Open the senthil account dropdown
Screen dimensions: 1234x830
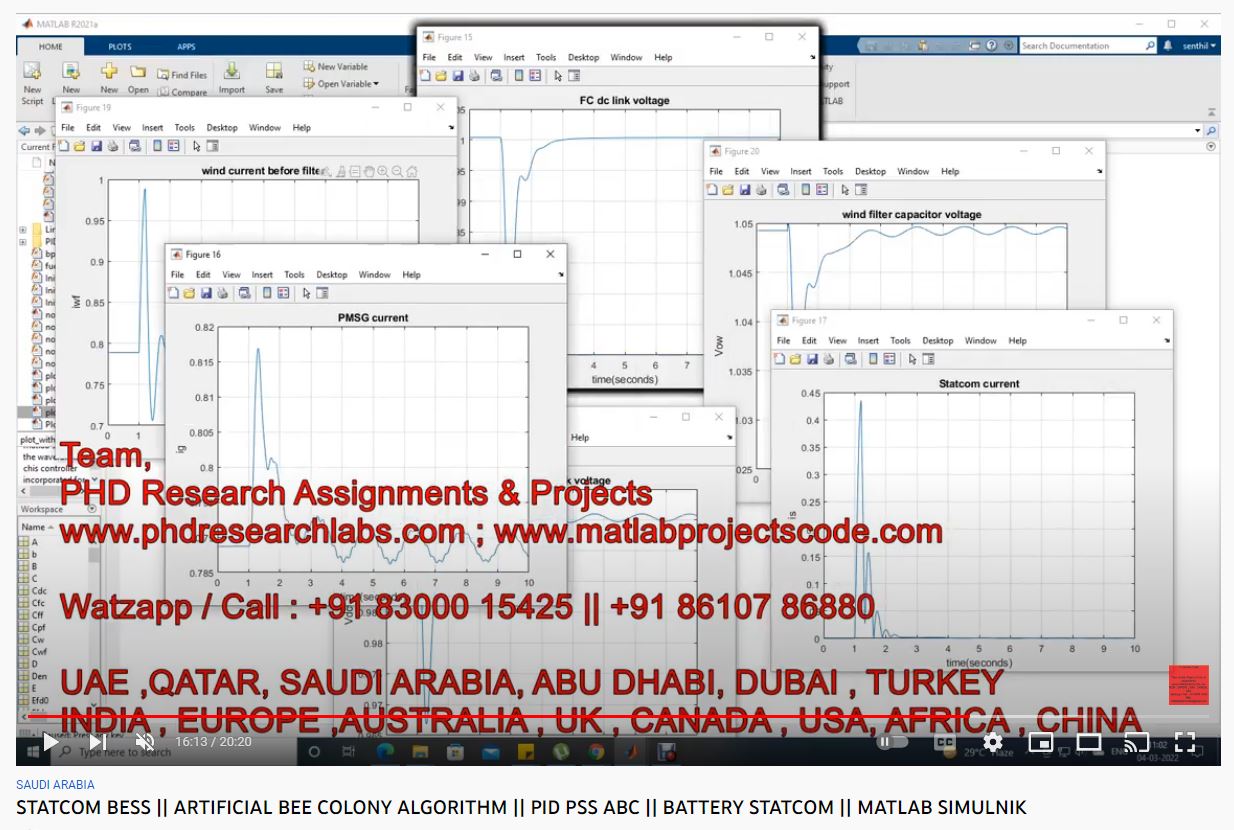1199,46
